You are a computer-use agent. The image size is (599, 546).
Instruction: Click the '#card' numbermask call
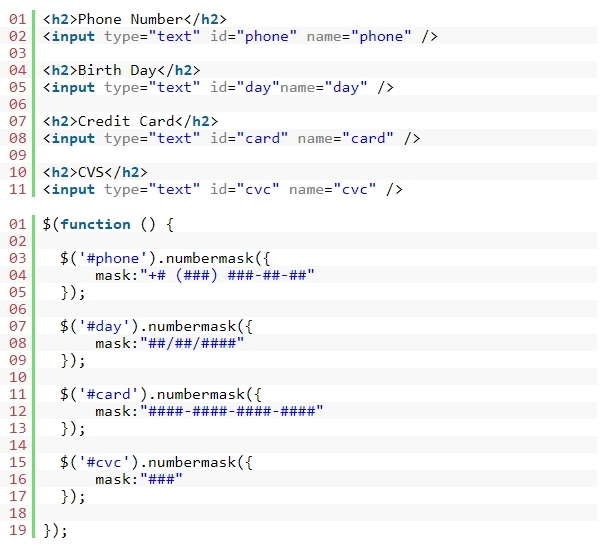coord(161,394)
